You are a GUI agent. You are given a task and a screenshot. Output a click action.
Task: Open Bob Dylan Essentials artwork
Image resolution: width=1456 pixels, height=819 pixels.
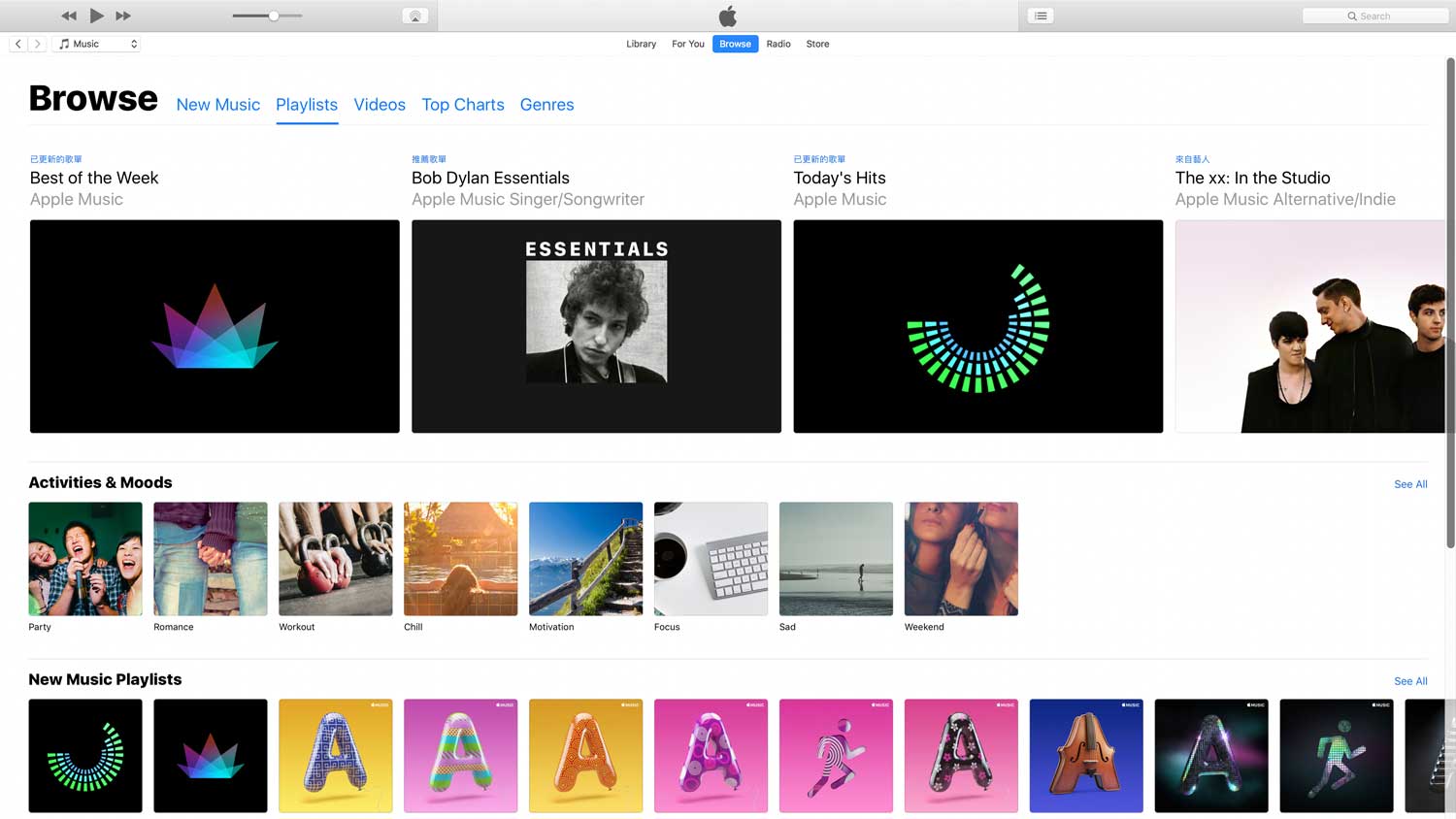(596, 326)
